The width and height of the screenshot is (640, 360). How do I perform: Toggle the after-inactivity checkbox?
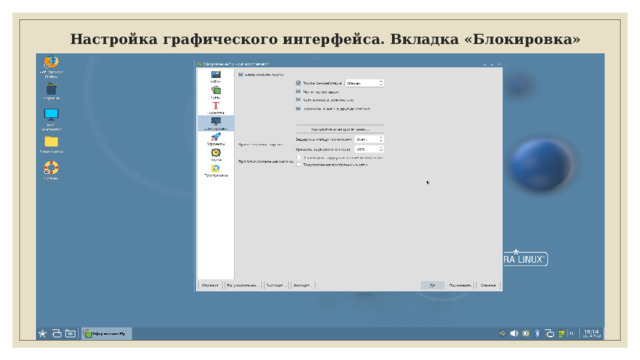click(x=298, y=83)
